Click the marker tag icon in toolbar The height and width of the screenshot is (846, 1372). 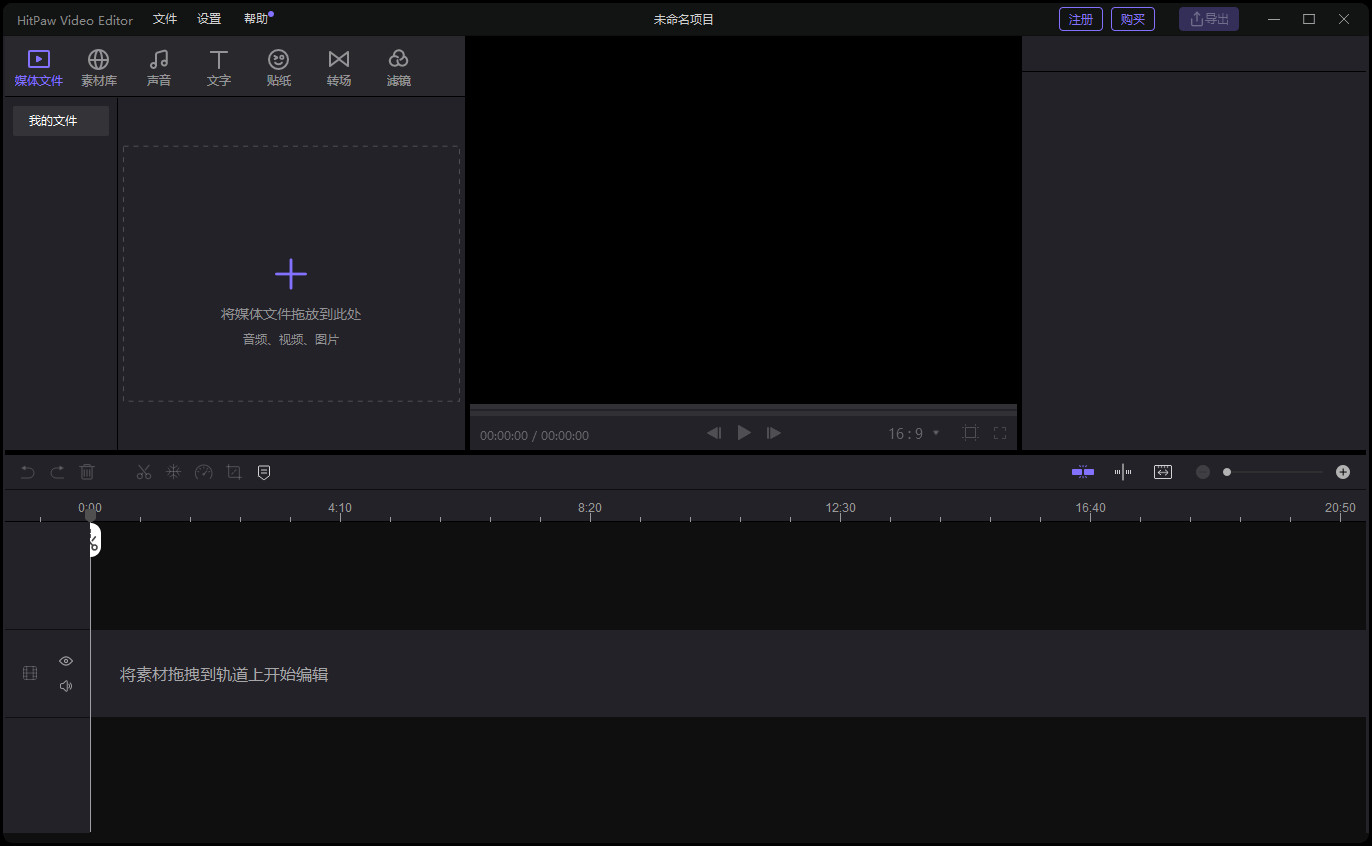tap(264, 472)
